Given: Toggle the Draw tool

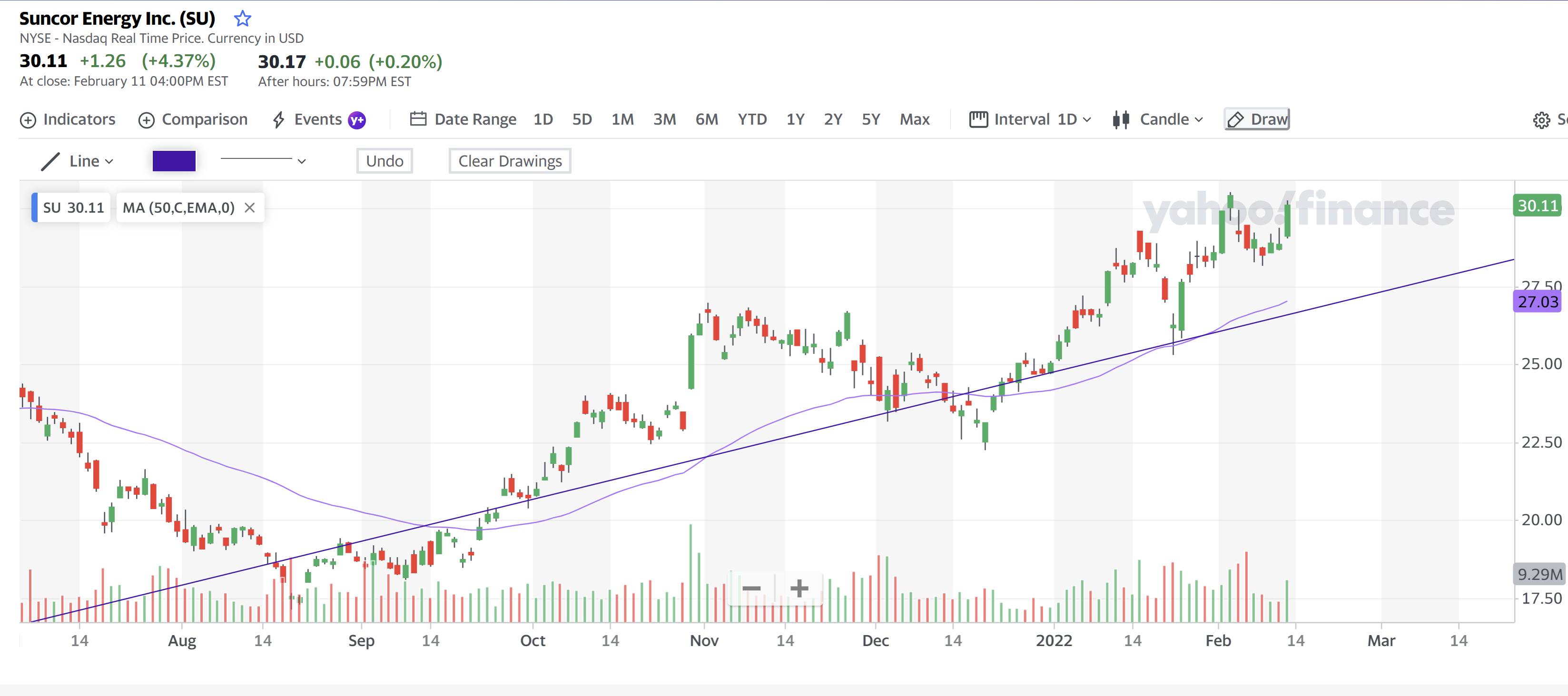Looking at the screenshot, I should coord(1257,119).
